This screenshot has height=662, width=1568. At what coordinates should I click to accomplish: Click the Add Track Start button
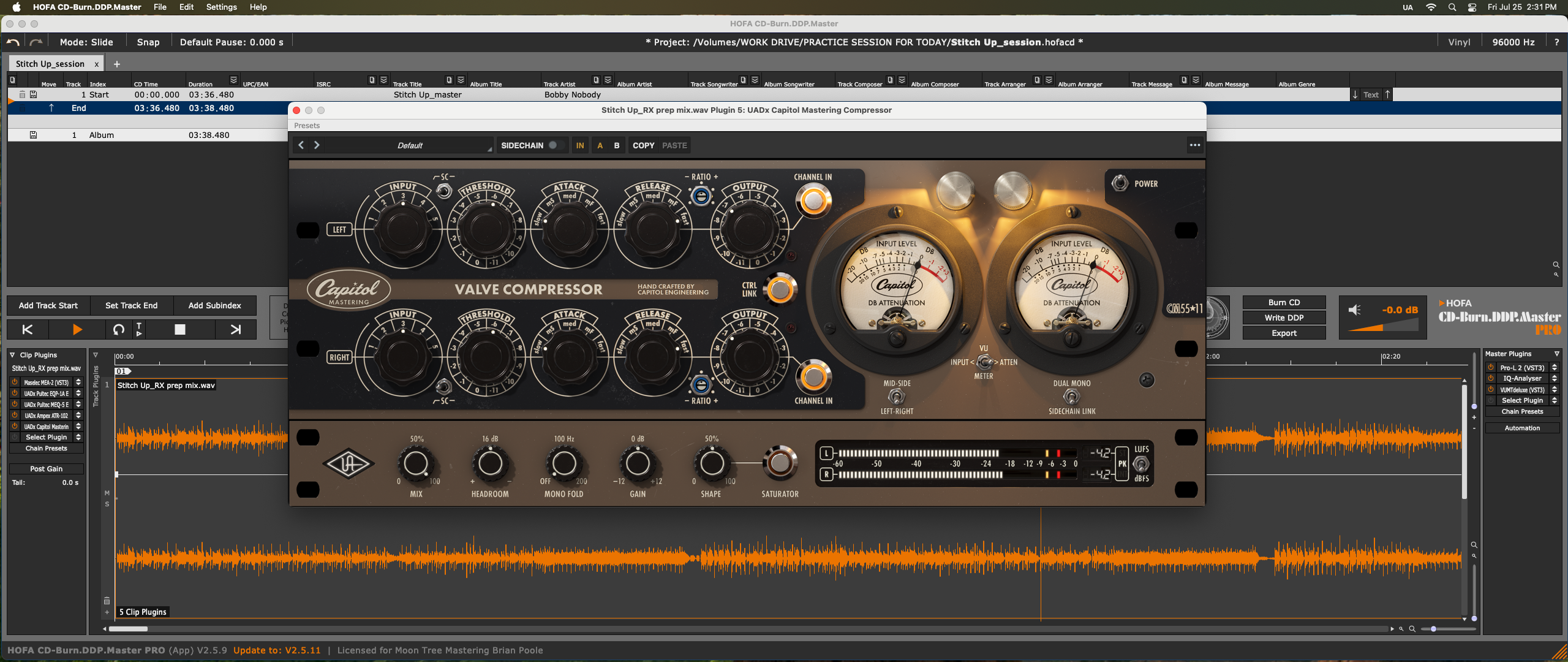tap(48, 305)
